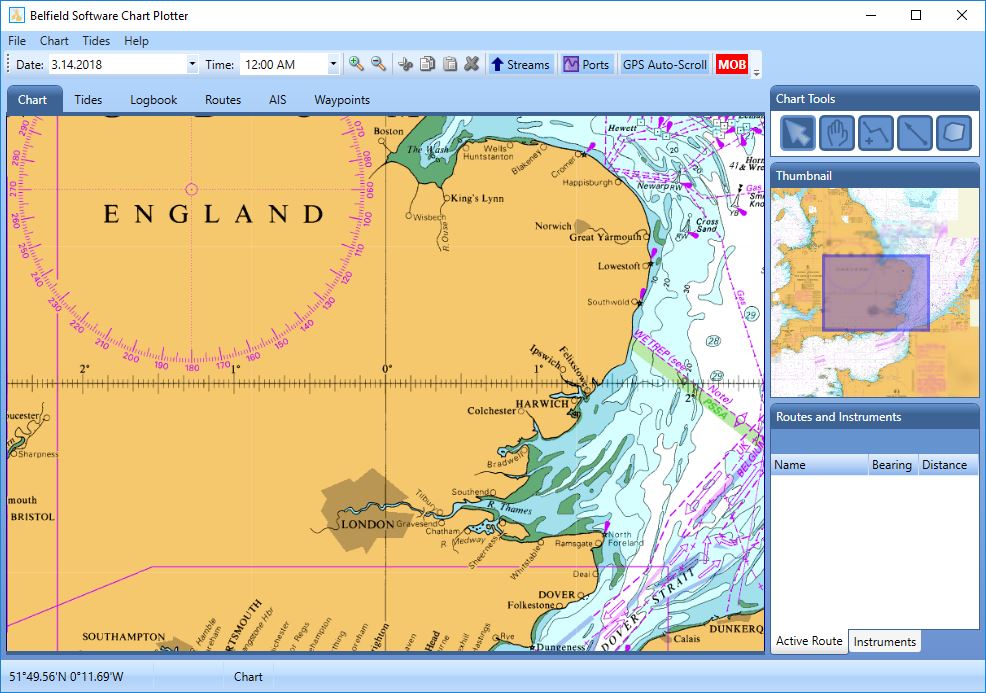
Task: Switch to the Instruments tab
Action: pyautogui.click(x=884, y=641)
